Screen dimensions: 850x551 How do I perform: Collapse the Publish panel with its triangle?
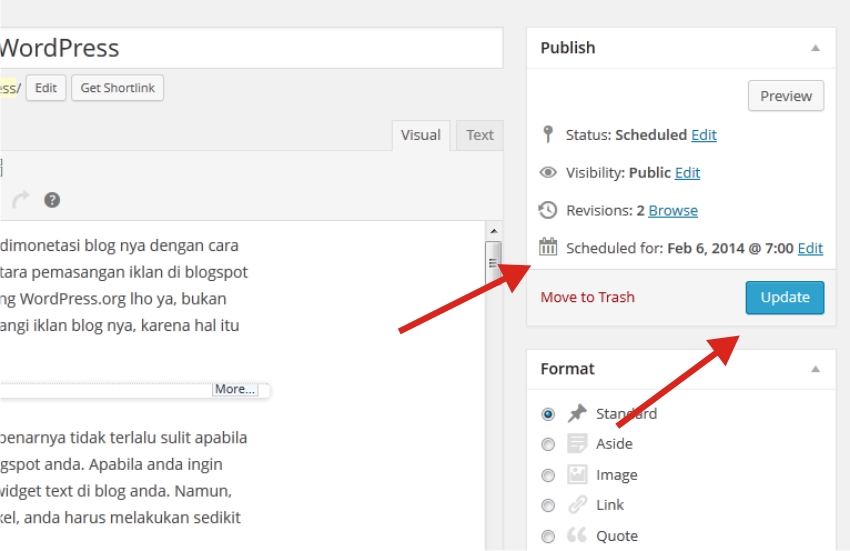click(x=815, y=48)
